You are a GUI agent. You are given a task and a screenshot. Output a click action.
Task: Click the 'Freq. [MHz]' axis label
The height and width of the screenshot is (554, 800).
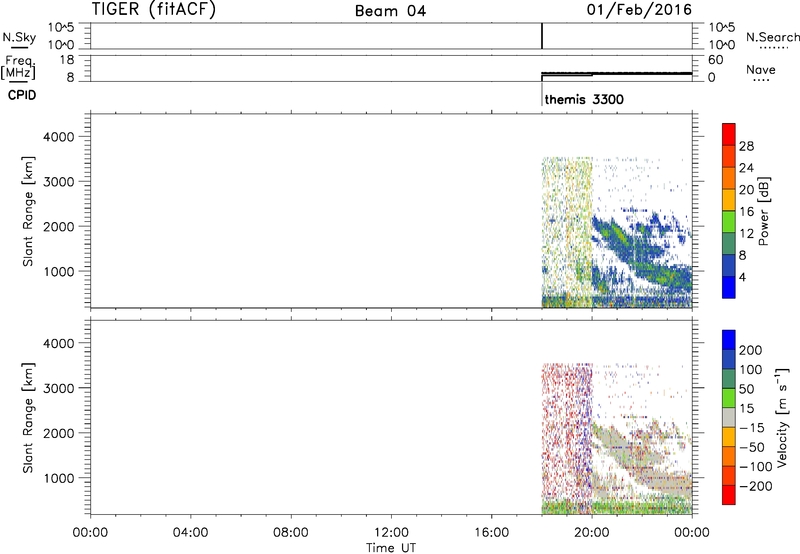click(x=19, y=67)
